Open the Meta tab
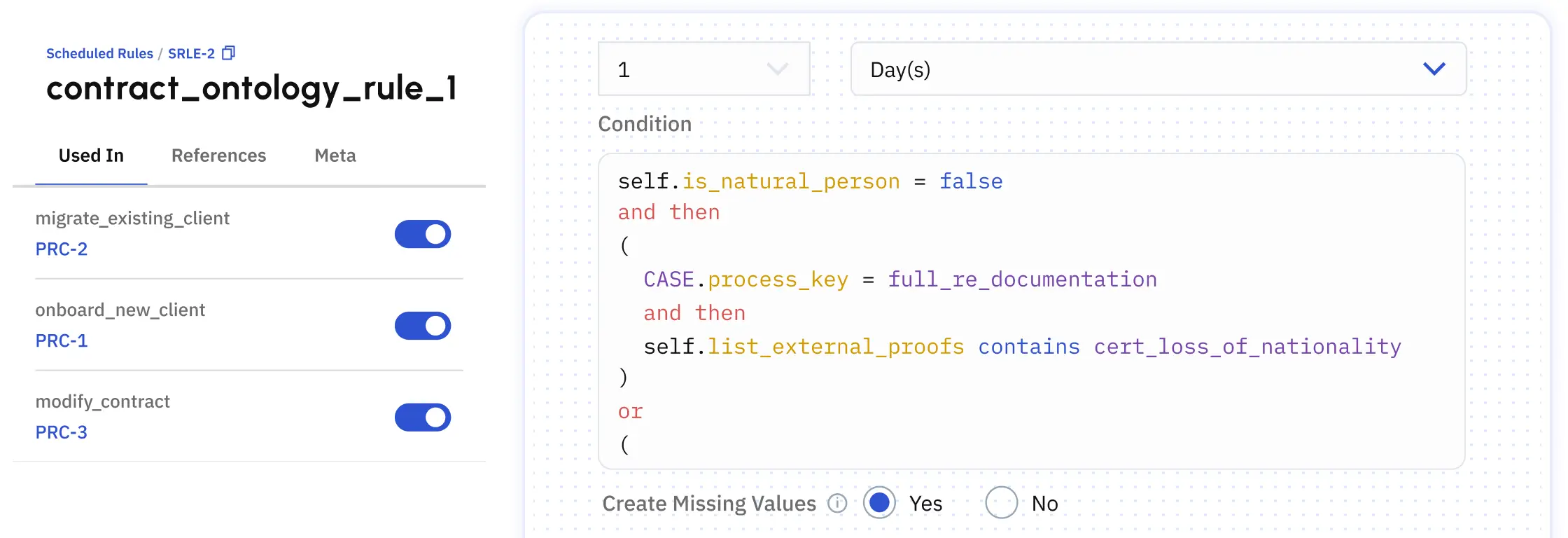This screenshot has height=538, width=1568. (335, 156)
